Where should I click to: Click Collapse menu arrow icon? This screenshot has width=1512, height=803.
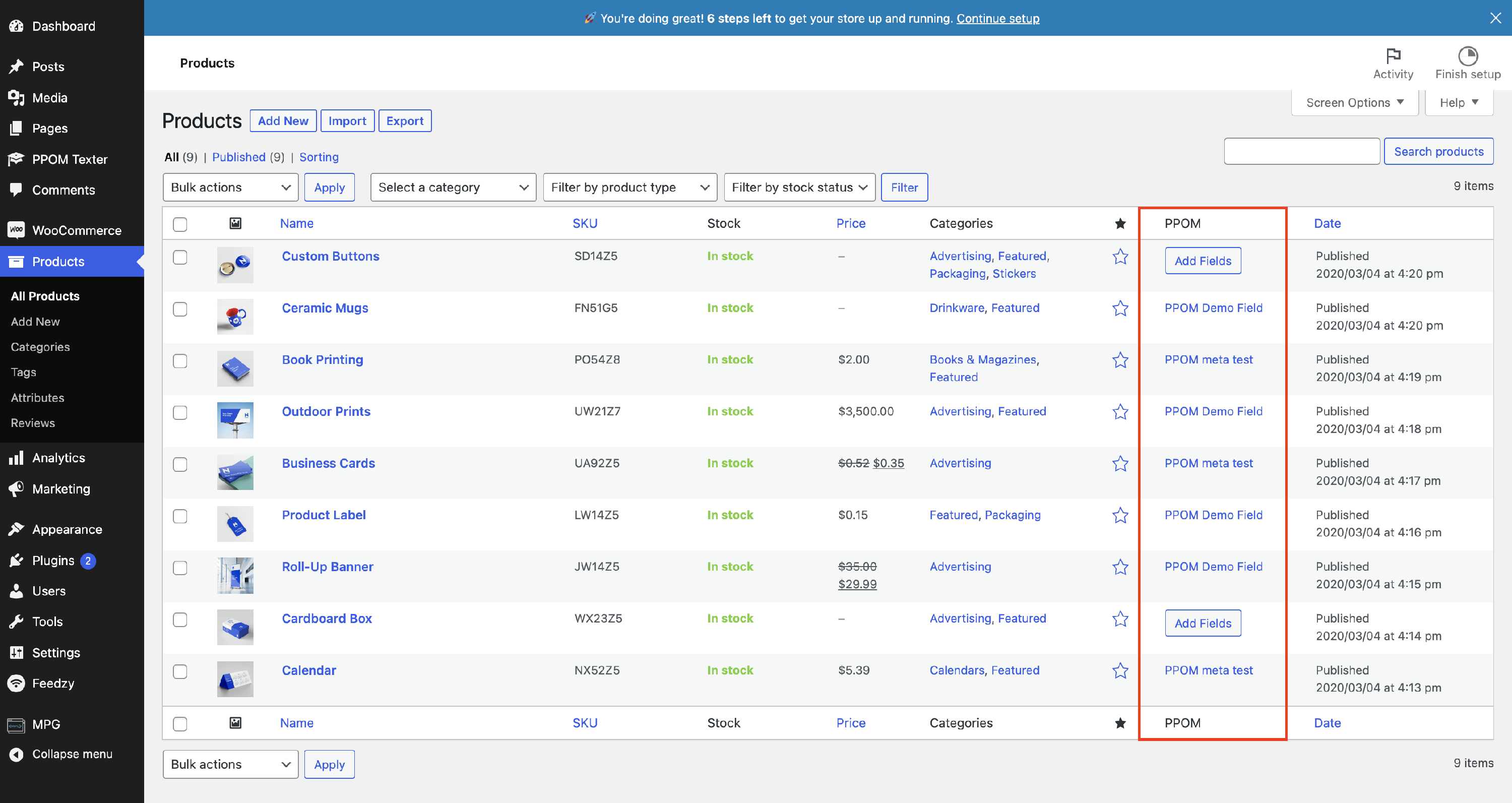(x=17, y=754)
